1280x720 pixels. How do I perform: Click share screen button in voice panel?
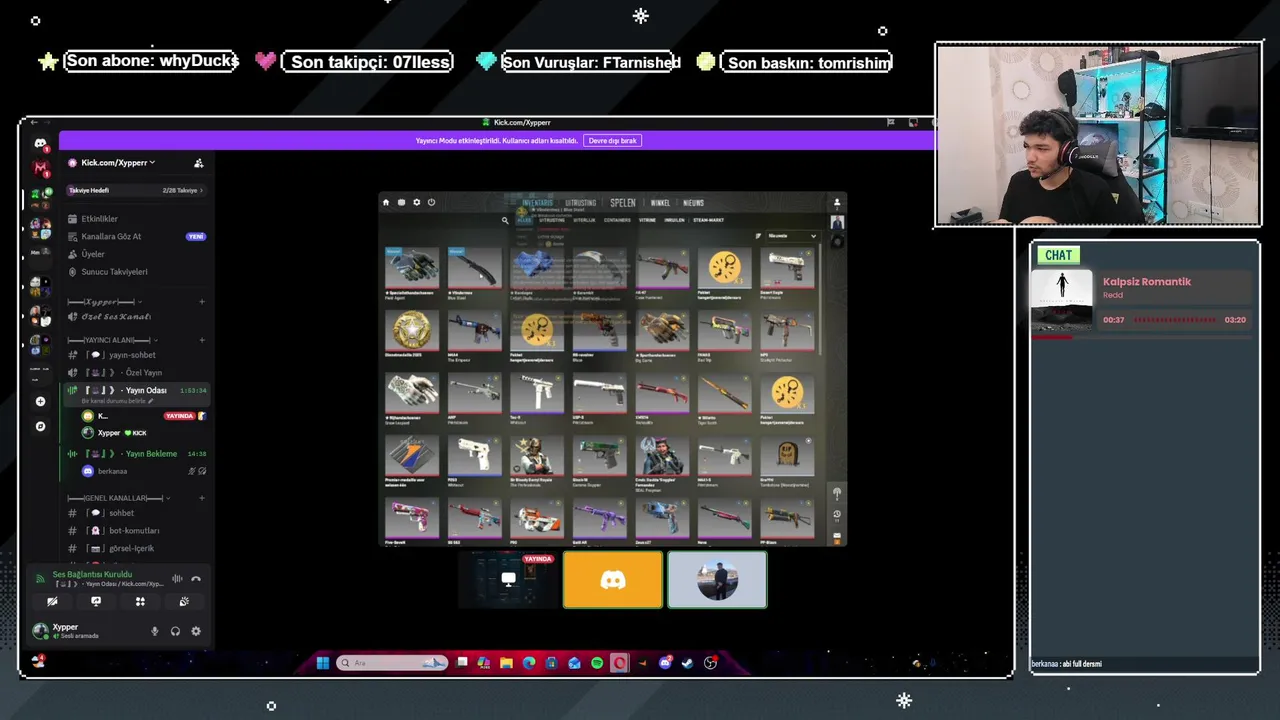96,602
